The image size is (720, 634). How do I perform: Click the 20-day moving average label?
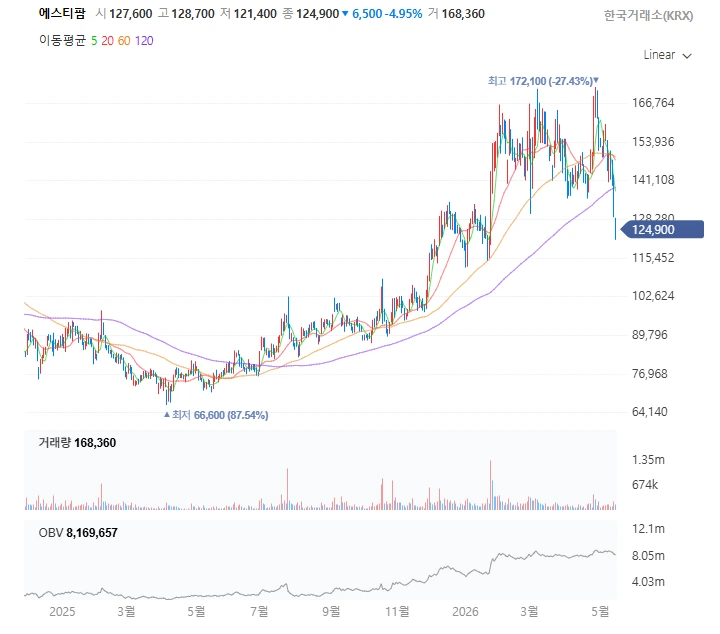(107, 41)
